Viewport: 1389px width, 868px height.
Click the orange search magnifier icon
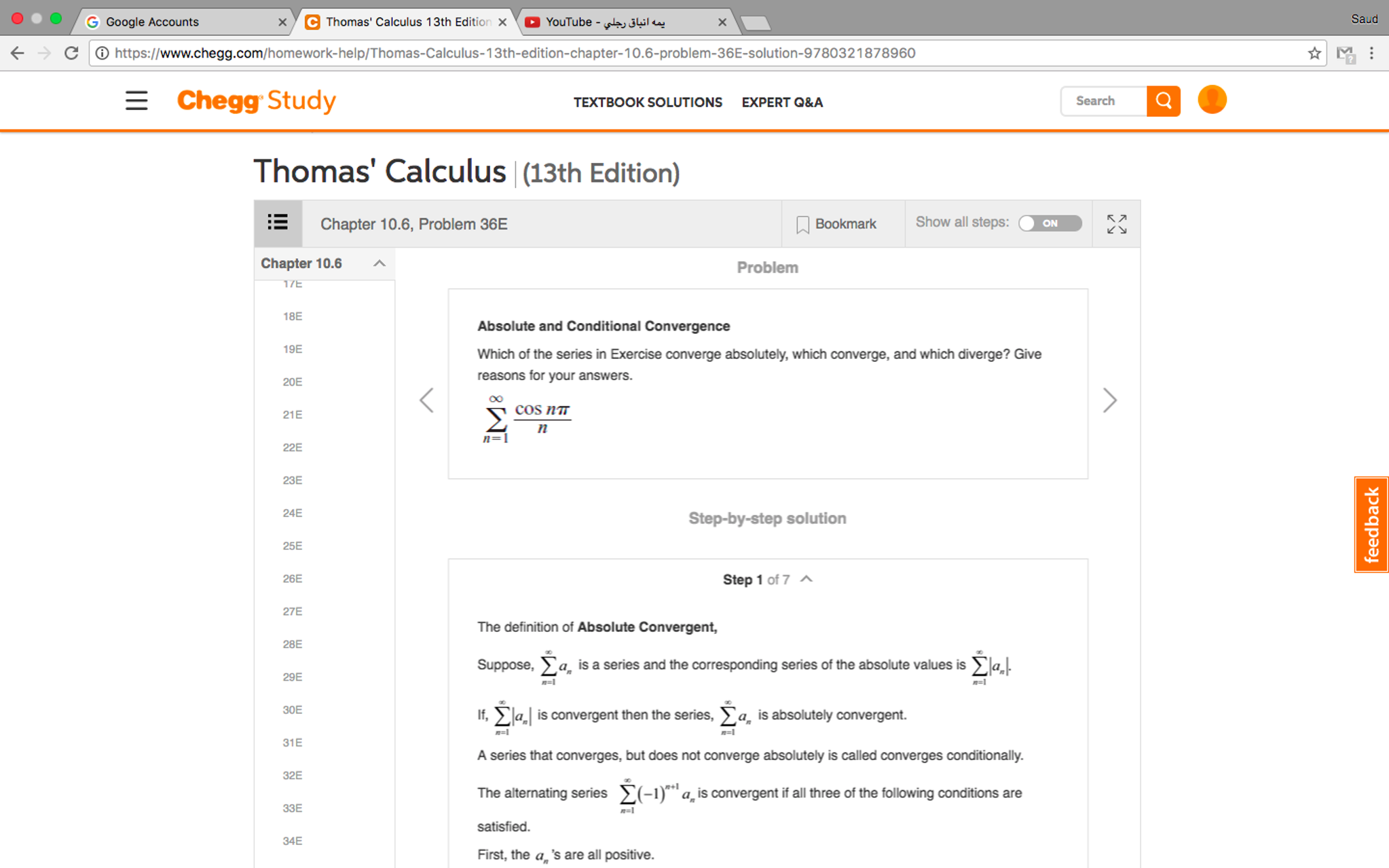point(1163,100)
